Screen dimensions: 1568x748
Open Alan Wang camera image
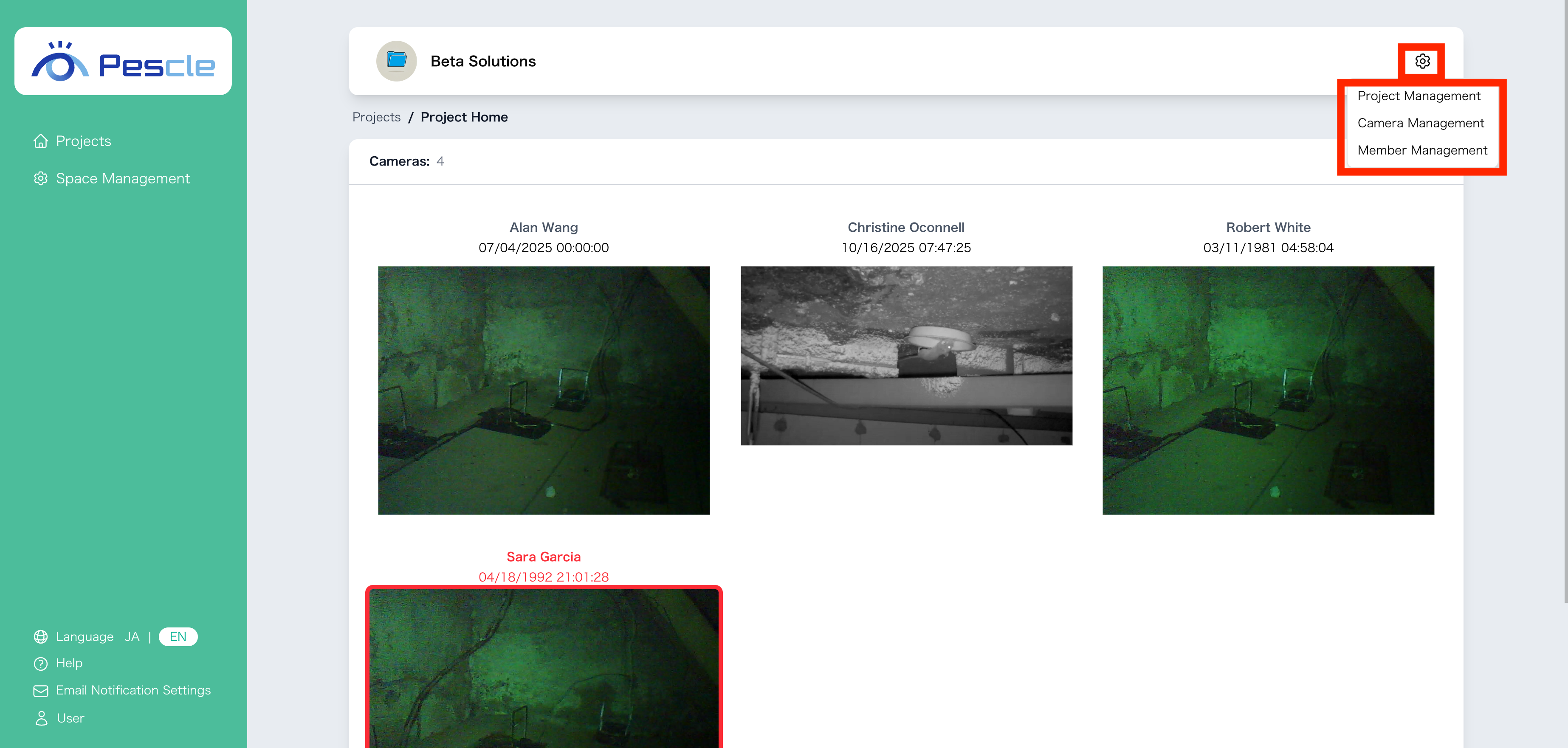tap(544, 390)
